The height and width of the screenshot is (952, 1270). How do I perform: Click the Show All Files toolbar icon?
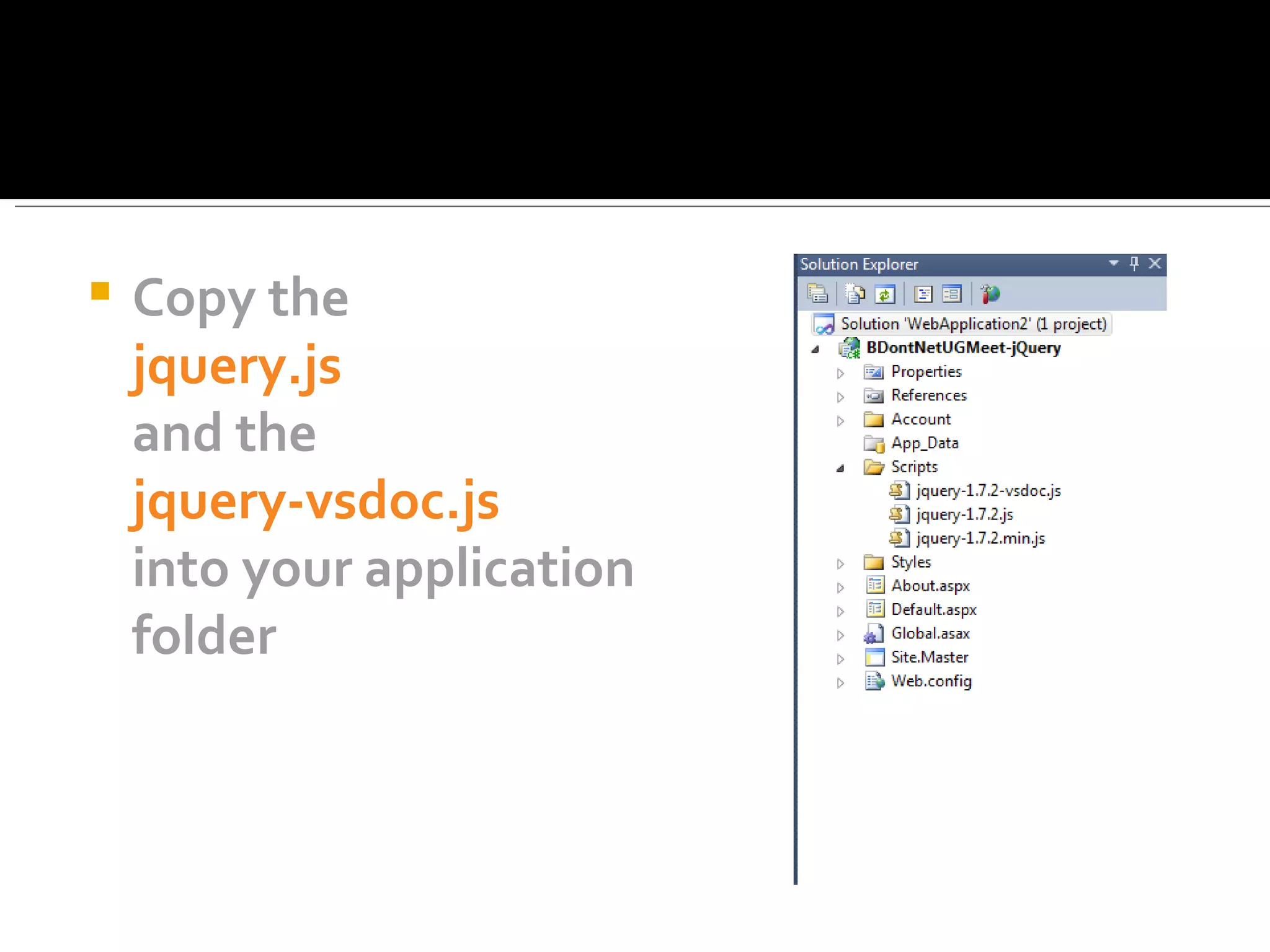tap(855, 294)
